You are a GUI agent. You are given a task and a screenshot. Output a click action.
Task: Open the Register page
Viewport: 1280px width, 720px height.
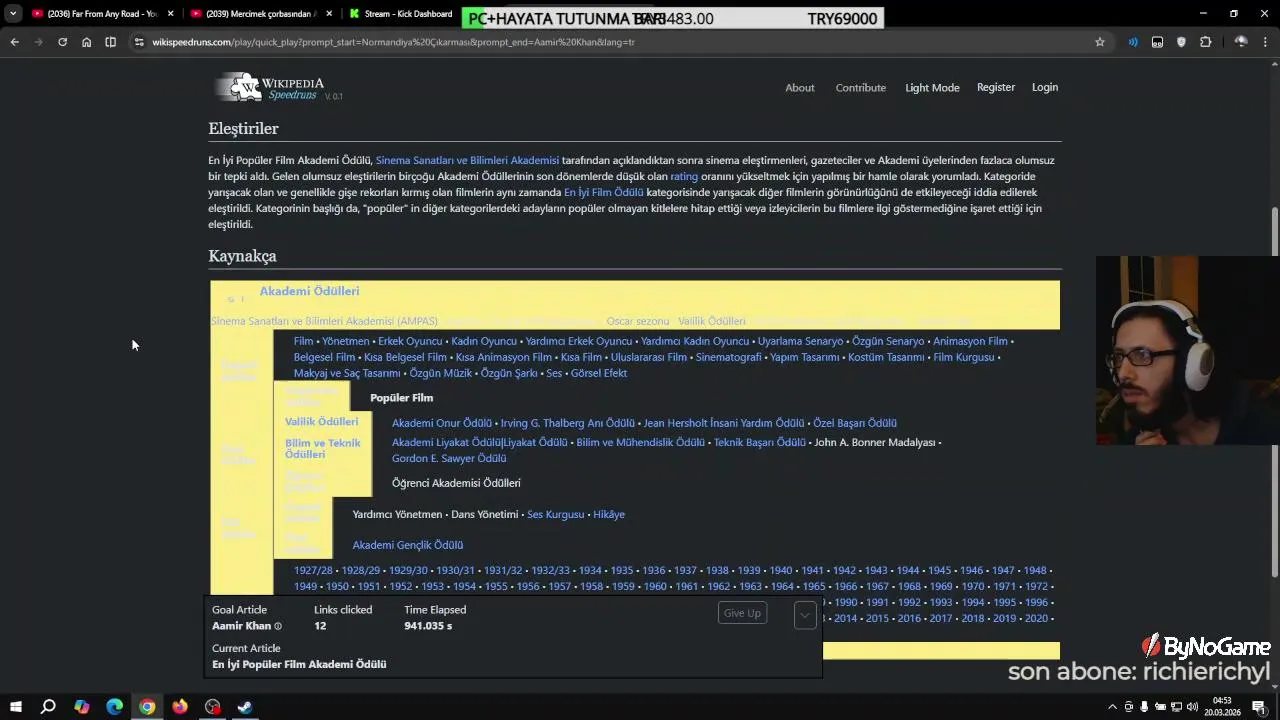996,87
